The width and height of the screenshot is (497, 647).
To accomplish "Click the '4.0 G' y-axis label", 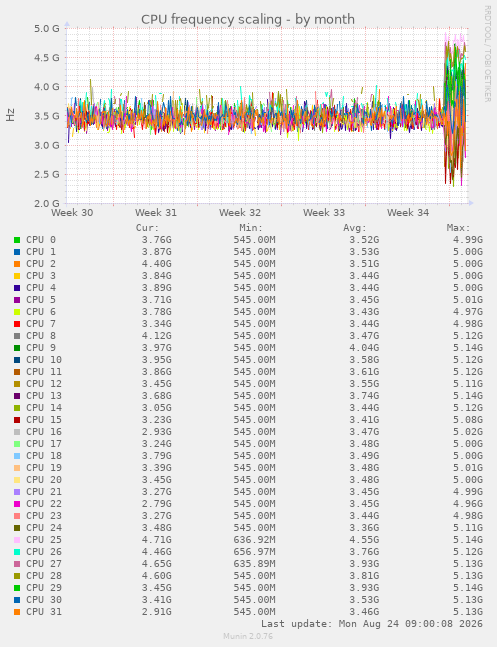I will [47, 87].
